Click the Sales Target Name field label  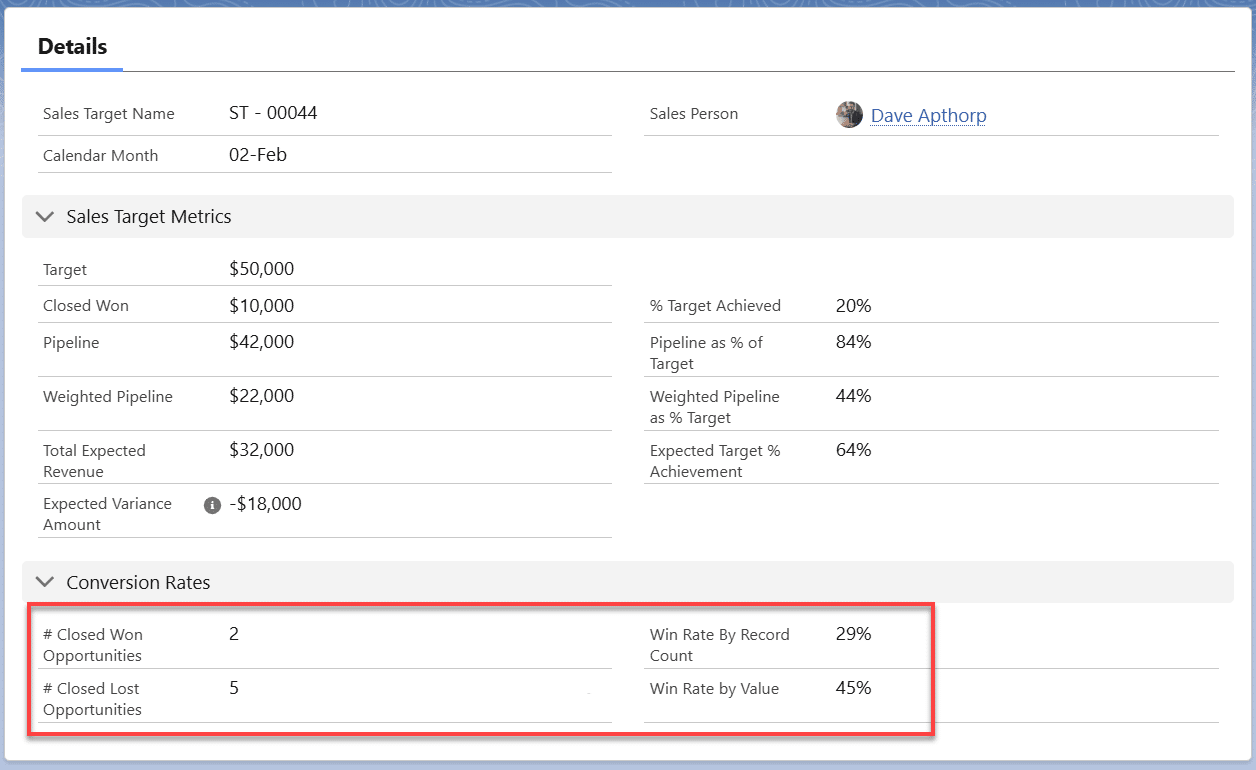point(108,114)
